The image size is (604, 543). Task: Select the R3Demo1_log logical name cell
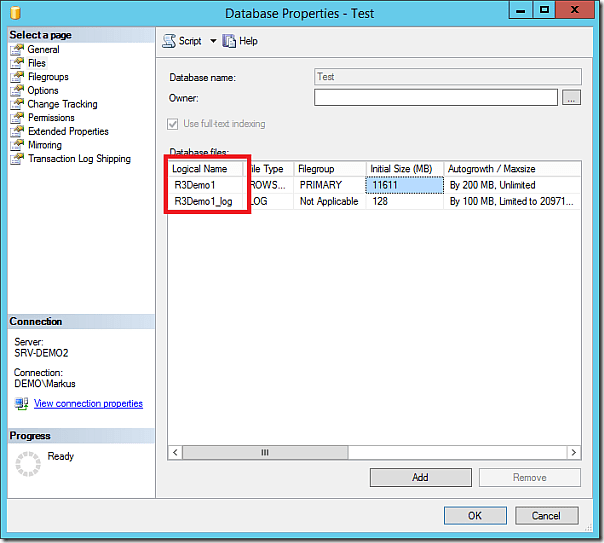click(206, 201)
